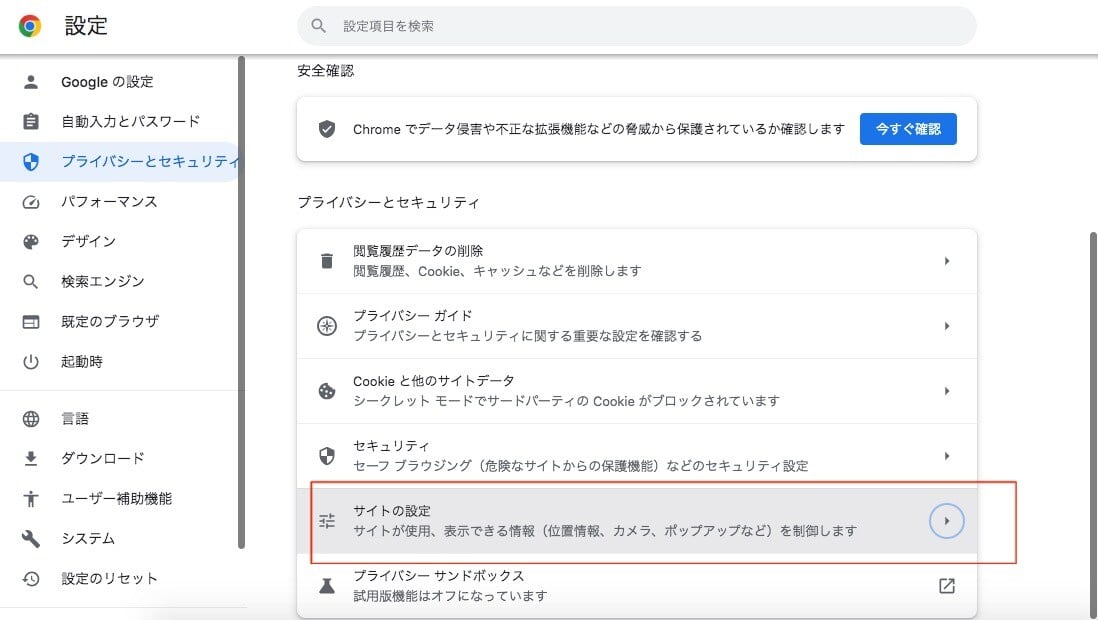The width and height of the screenshot is (1098, 620).
Task: Click the clipboard icon for 自動入力とパスワード
Action: click(x=31, y=122)
